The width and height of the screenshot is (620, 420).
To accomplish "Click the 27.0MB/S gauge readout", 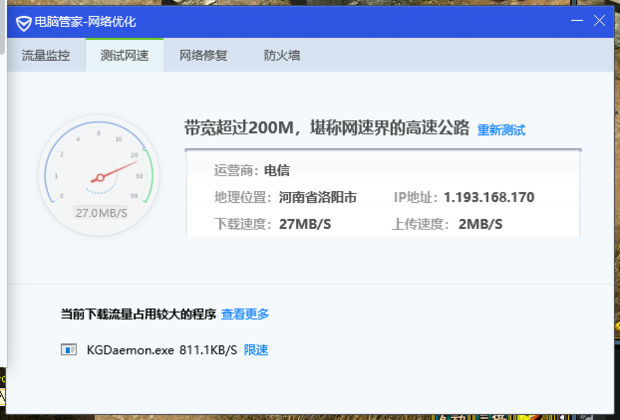I will (x=101, y=213).
